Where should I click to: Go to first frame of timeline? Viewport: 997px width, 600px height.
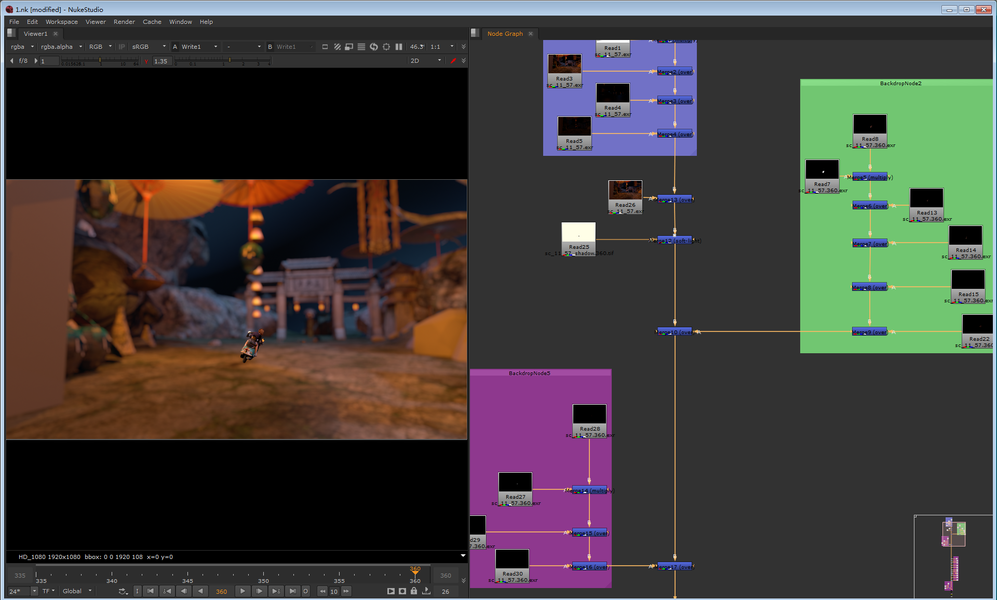pyautogui.click(x=151, y=591)
